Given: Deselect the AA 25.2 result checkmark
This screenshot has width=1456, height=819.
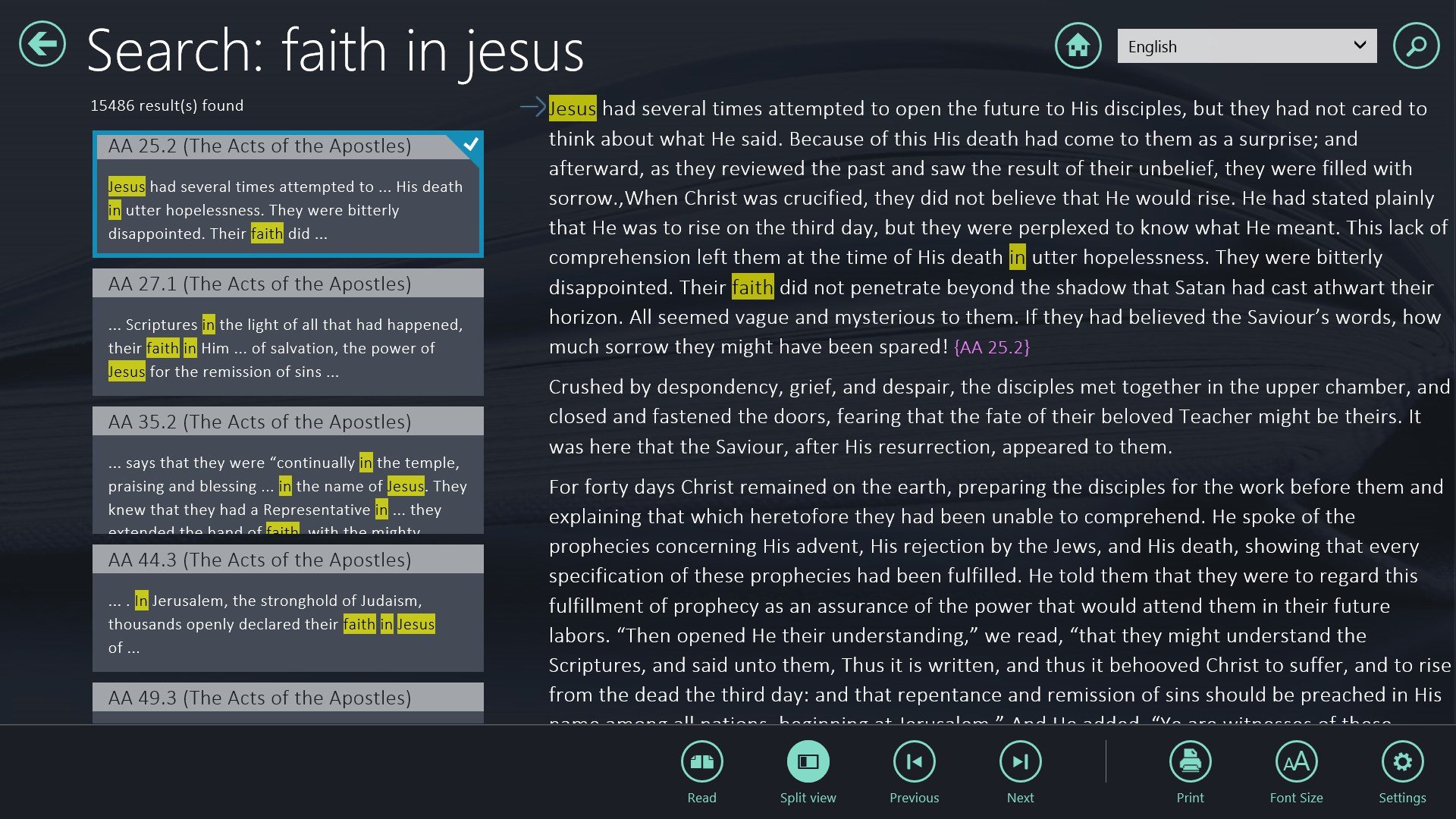Looking at the screenshot, I should 469,143.
